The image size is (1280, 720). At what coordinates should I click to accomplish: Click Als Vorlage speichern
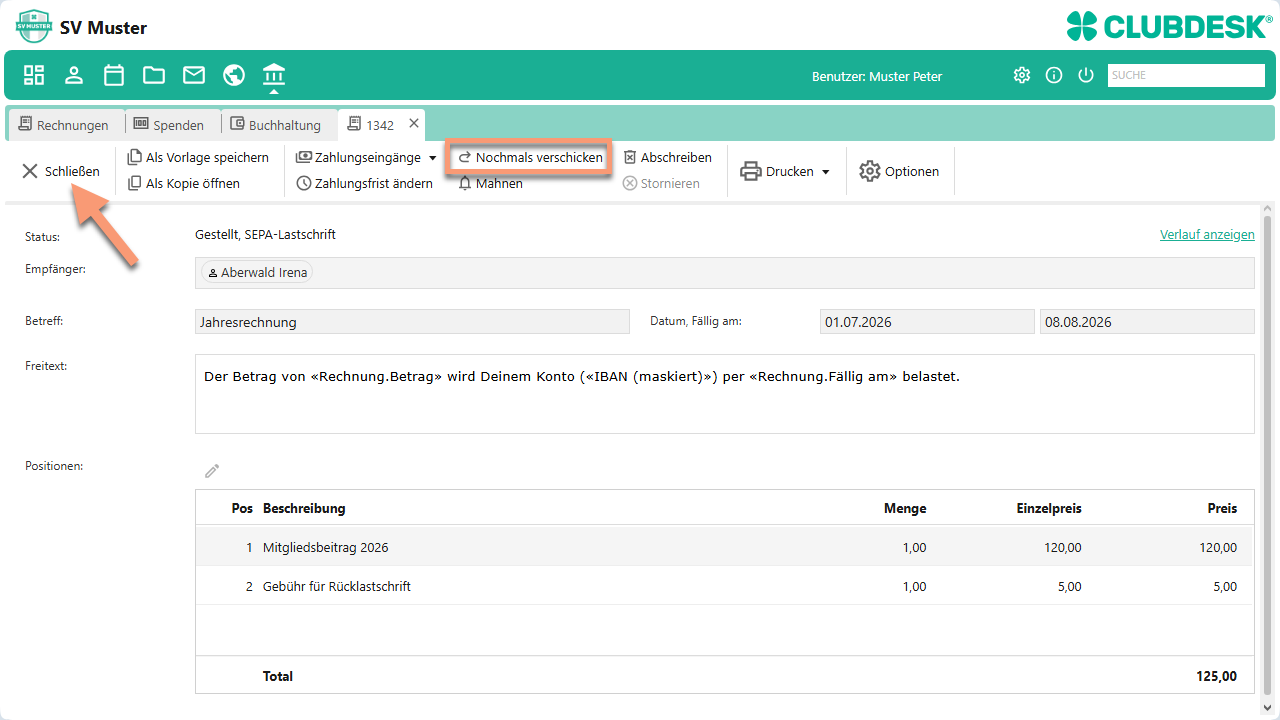pos(198,157)
